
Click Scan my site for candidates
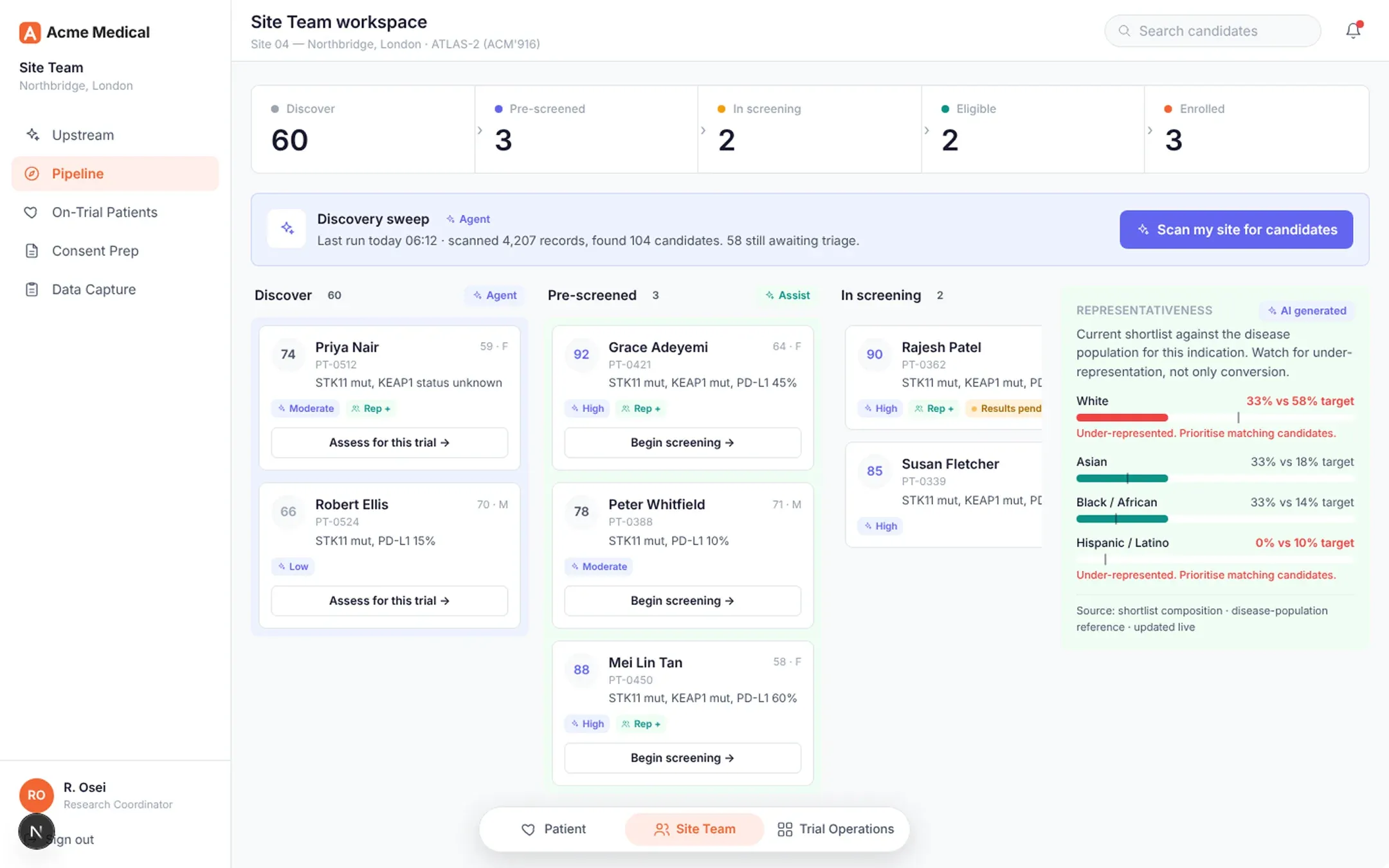pyautogui.click(x=1236, y=230)
